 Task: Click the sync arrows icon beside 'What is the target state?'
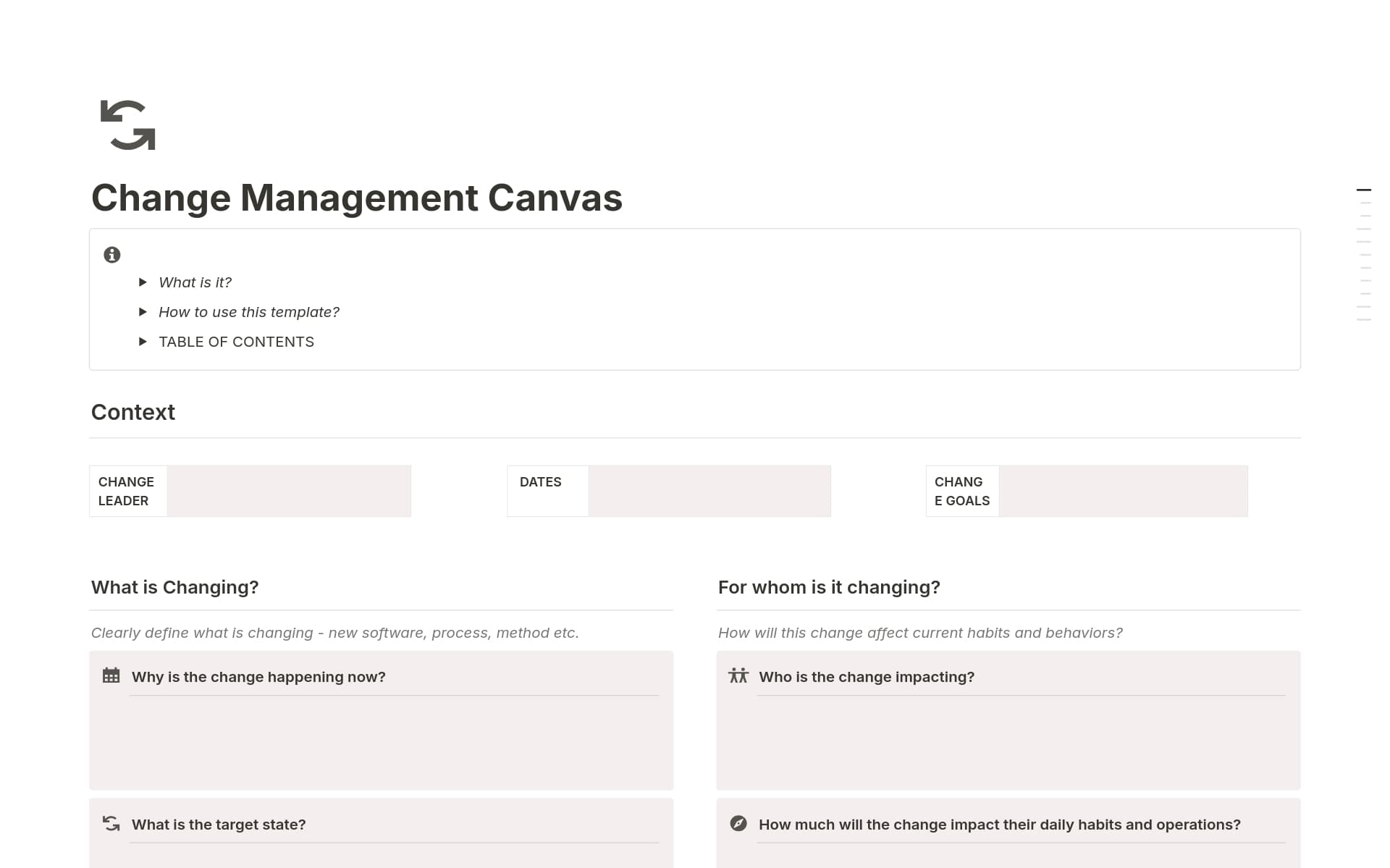coord(110,823)
